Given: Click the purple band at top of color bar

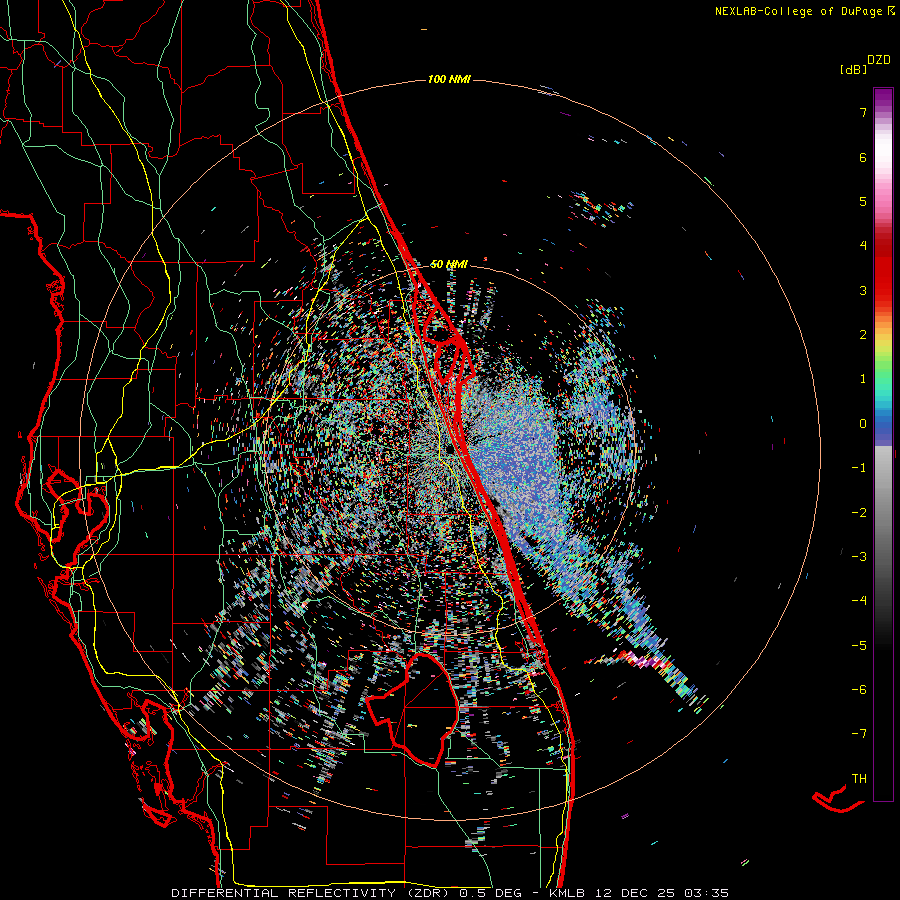Looking at the screenshot, I should point(883,99).
